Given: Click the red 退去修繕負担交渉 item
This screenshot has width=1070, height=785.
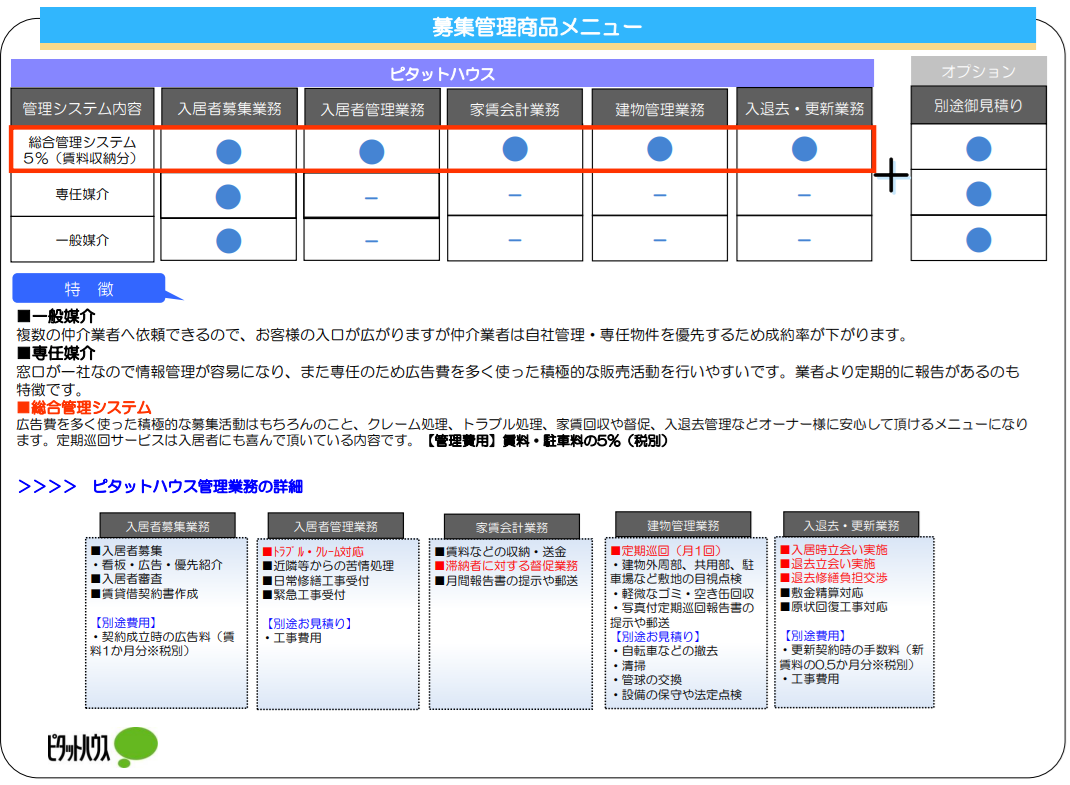Looking at the screenshot, I should click(x=834, y=577).
